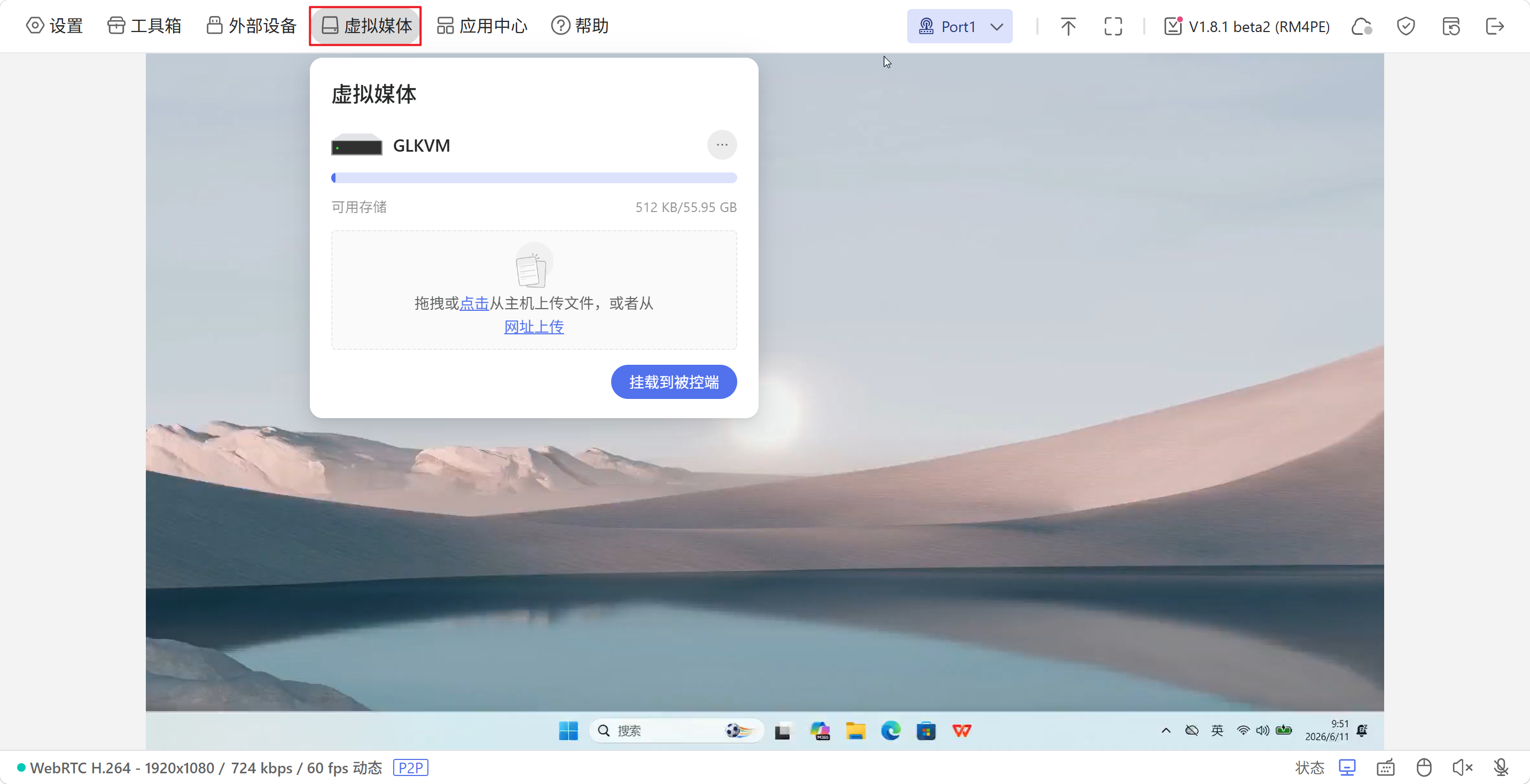
Task: Click the 可用存储 label
Action: tap(359, 207)
